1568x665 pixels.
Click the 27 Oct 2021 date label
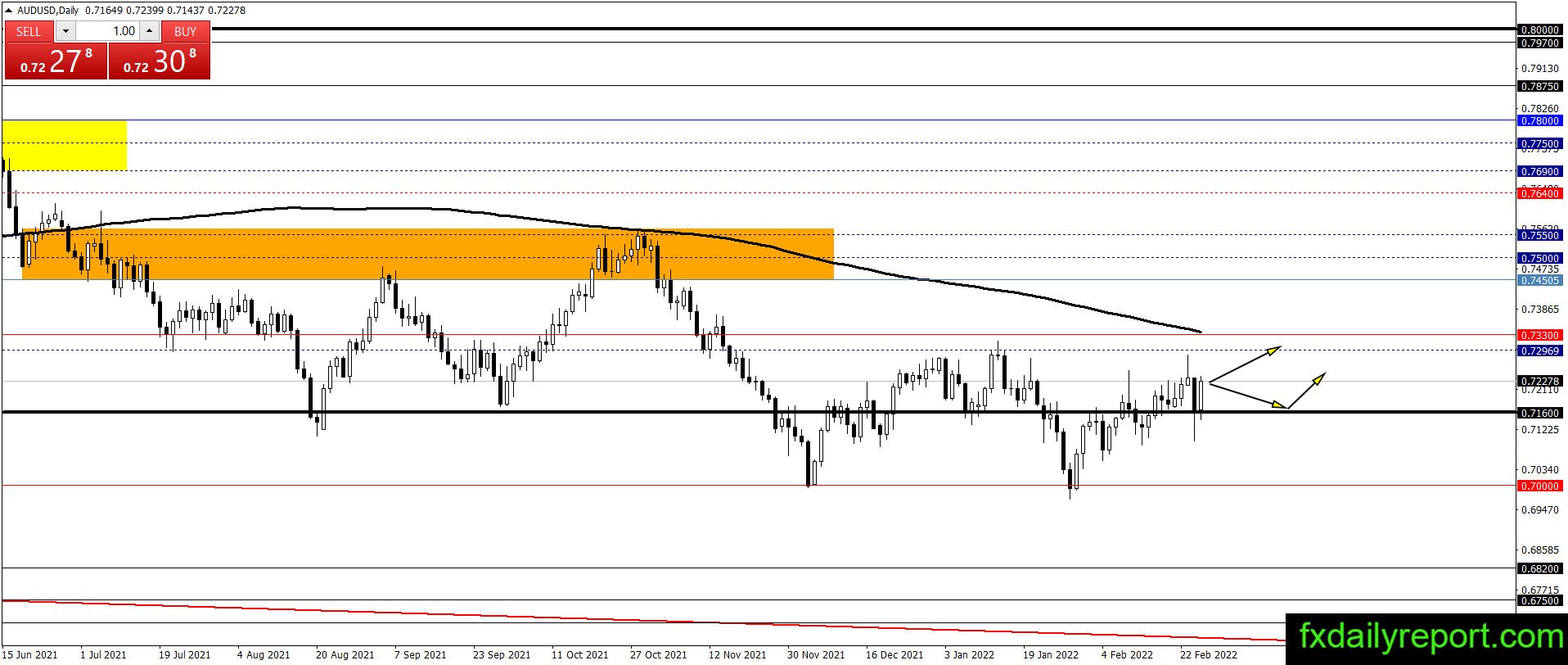click(658, 654)
